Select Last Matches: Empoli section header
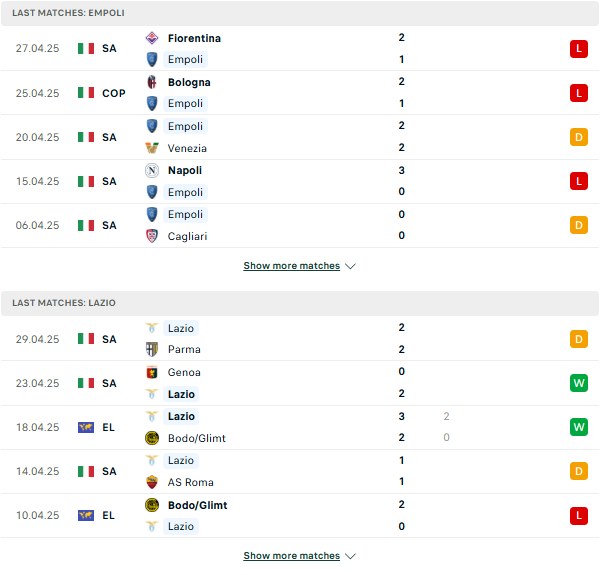 [x=300, y=13]
